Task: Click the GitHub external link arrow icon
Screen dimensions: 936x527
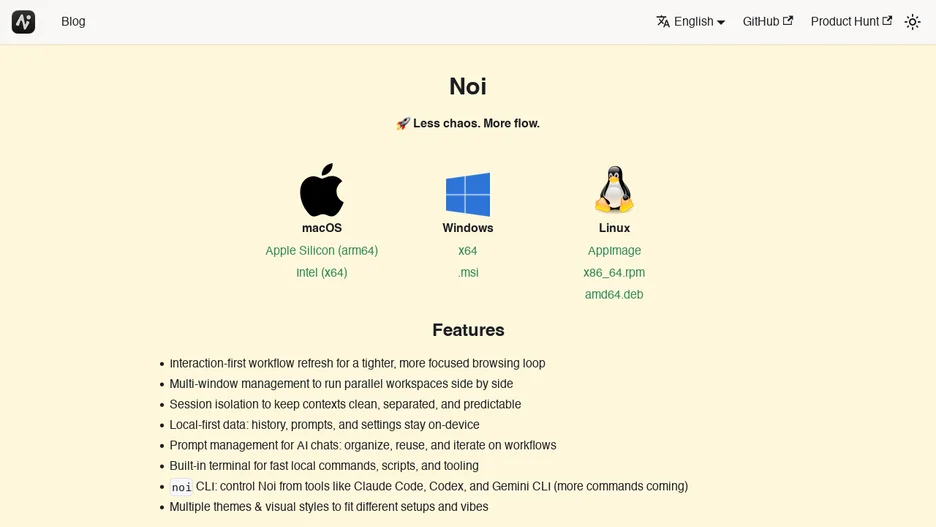Action: [x=788, y=20]
